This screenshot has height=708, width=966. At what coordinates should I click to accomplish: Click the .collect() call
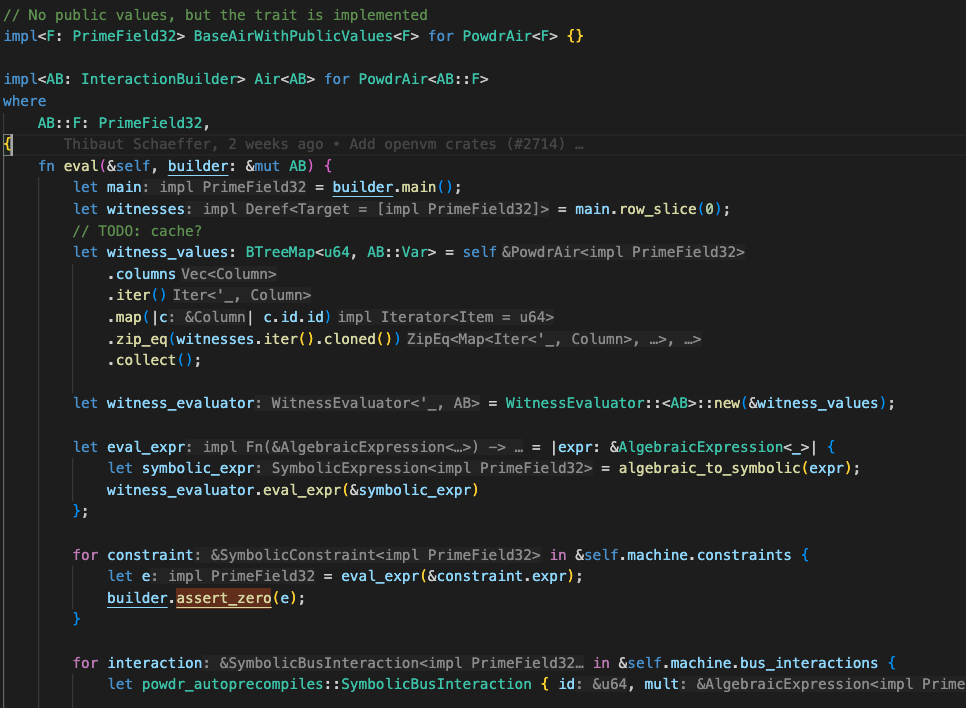coord(153,360)
